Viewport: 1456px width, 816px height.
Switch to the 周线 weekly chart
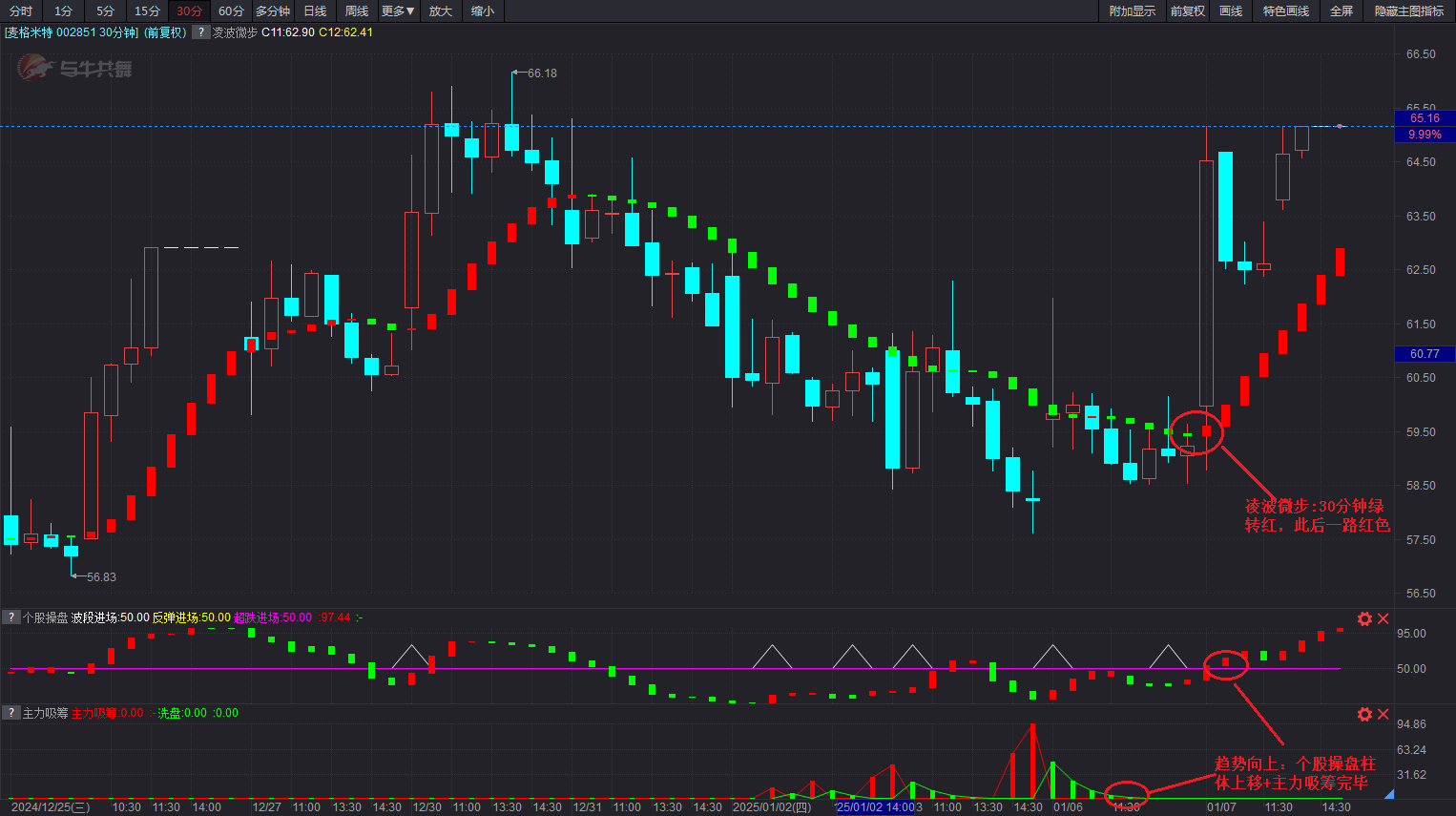click(x=357, y=11)
